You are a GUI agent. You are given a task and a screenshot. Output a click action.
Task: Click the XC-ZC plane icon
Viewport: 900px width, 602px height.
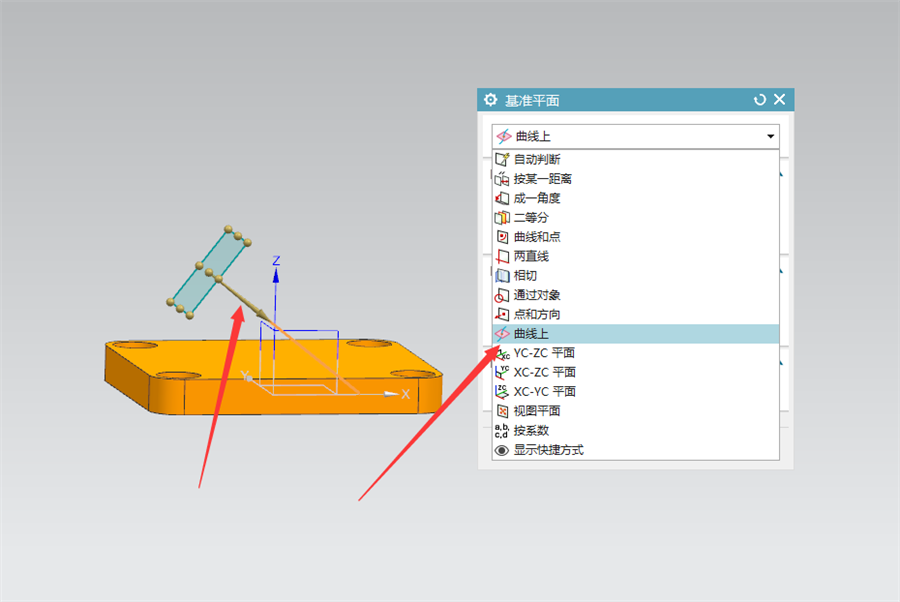point(502,372)
